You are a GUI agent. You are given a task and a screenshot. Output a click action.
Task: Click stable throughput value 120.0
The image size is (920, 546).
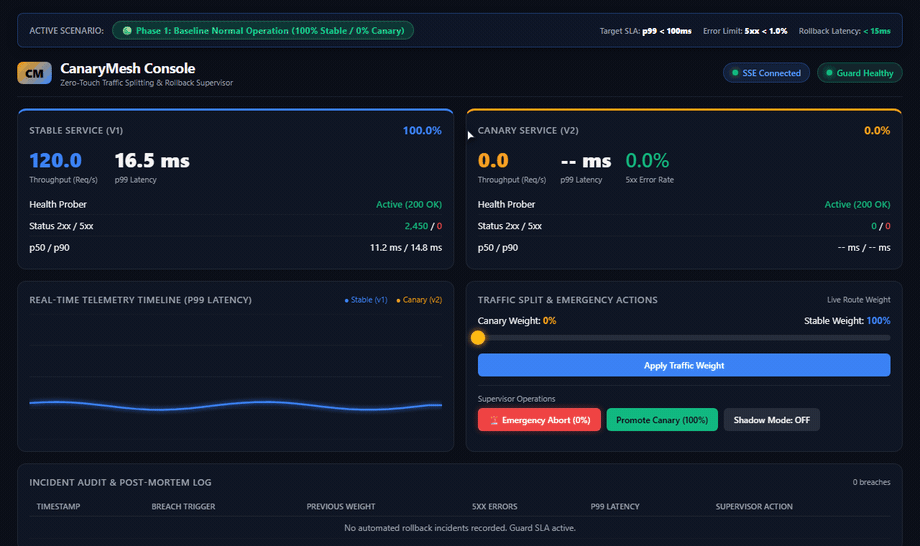(56, 160)
